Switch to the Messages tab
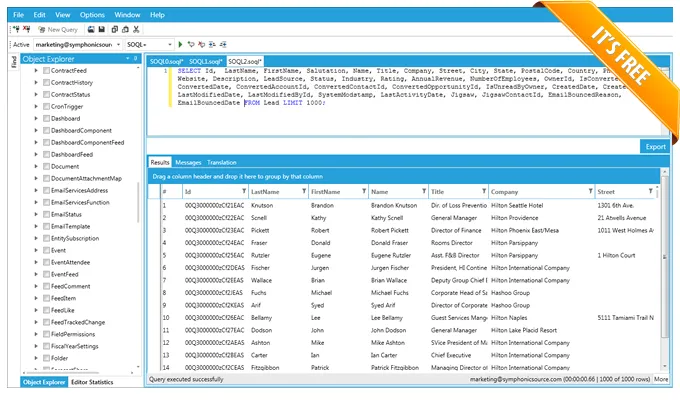Screen dimensions: 680x400 point(188,162)
